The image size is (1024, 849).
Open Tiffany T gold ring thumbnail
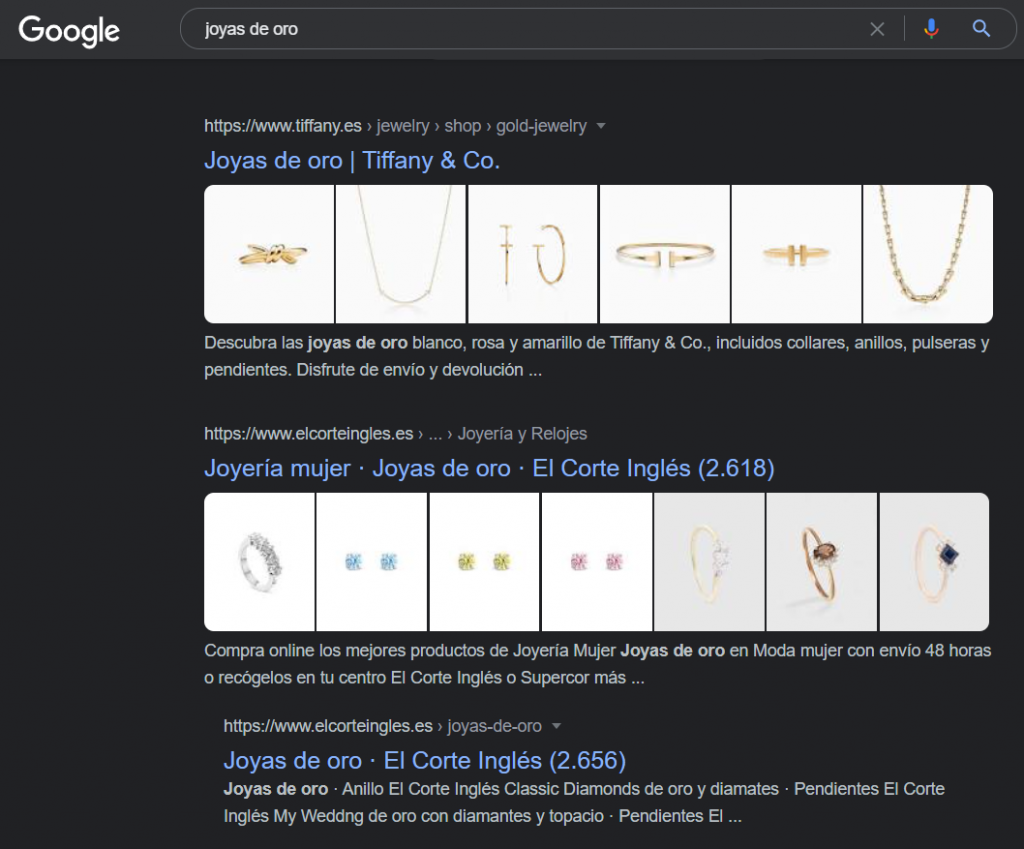point(796,254)
